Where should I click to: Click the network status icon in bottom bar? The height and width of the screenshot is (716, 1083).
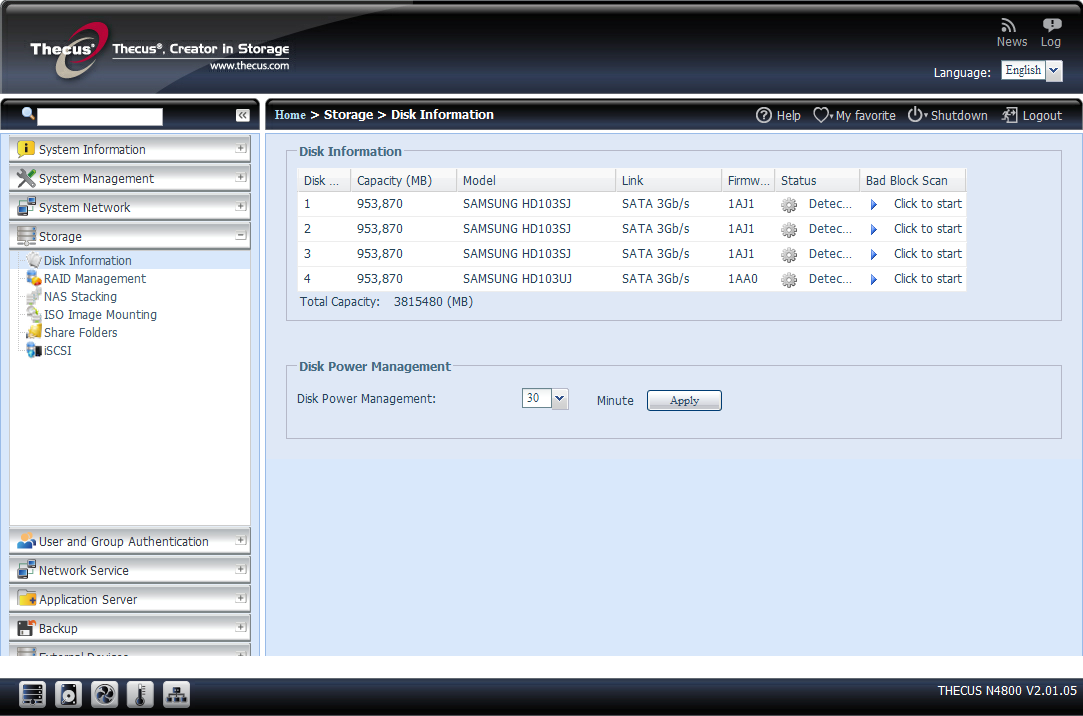tap(176, 695)
